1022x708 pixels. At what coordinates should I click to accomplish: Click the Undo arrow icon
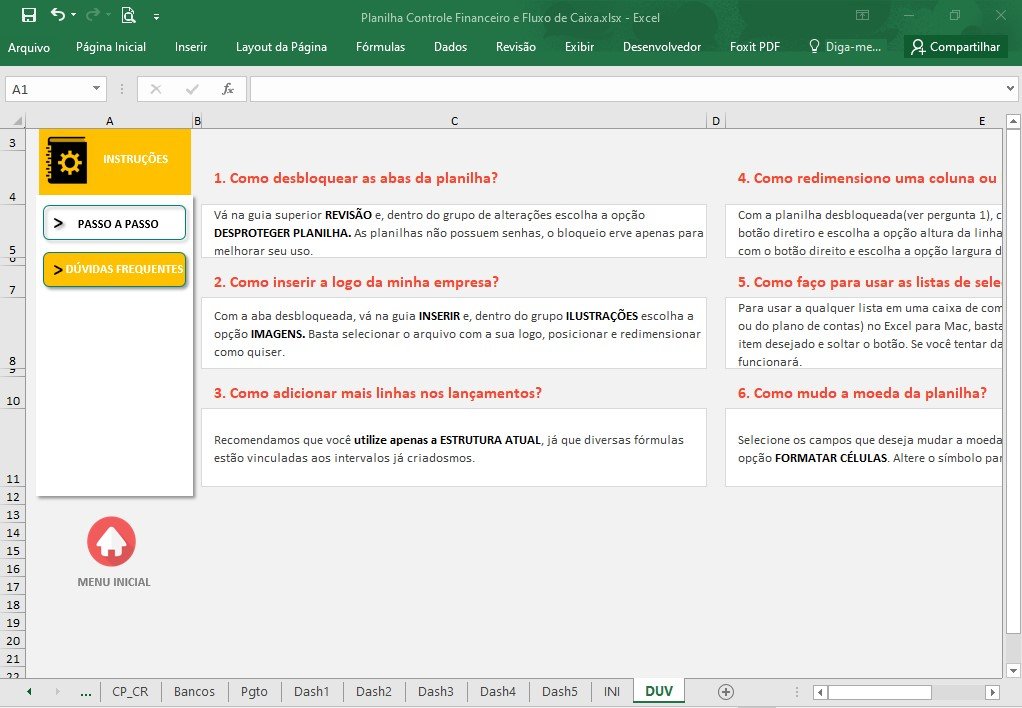(x=58, y=14)
